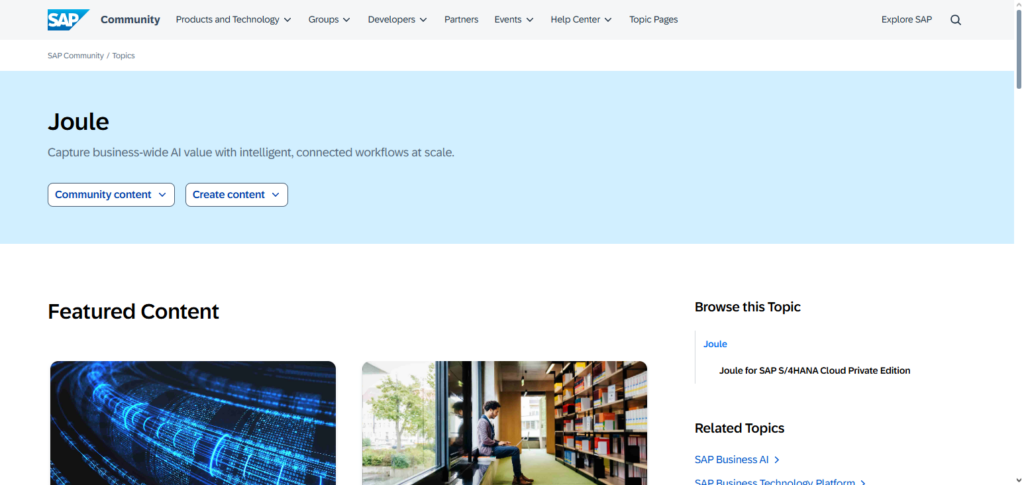
Task: Click the chevron next to SAP Business AI
Action: 777,460
